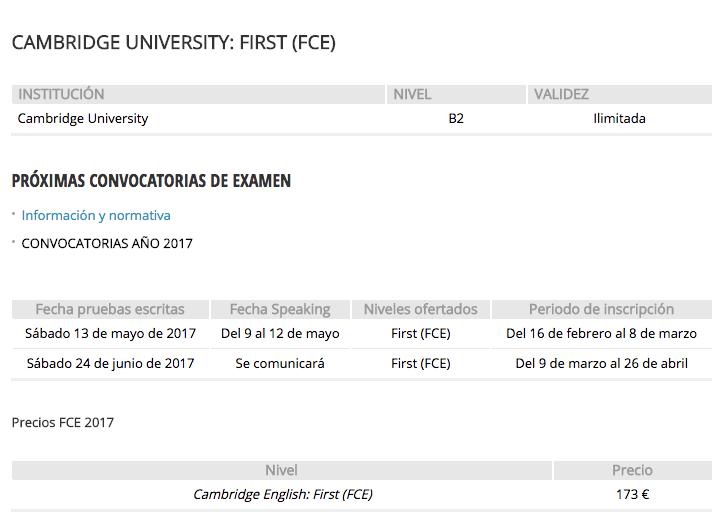
Task: Click the 'Fecha pruebas escritas' column header
Action: pos(110,309)
